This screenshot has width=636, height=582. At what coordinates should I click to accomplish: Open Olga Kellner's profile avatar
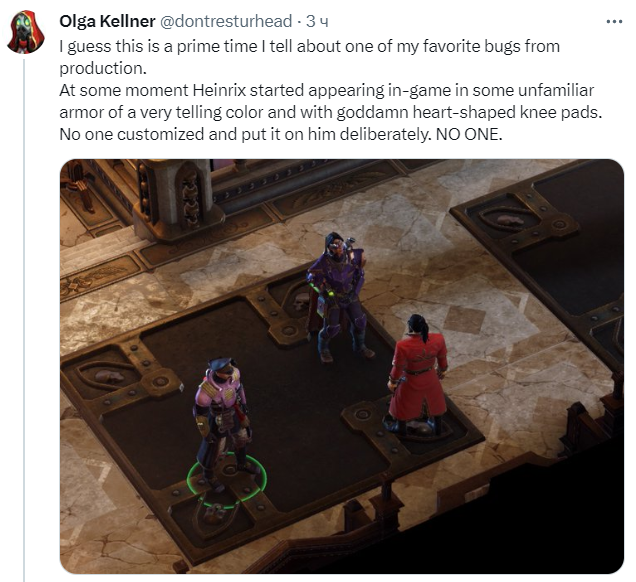[x=26, y=32]
